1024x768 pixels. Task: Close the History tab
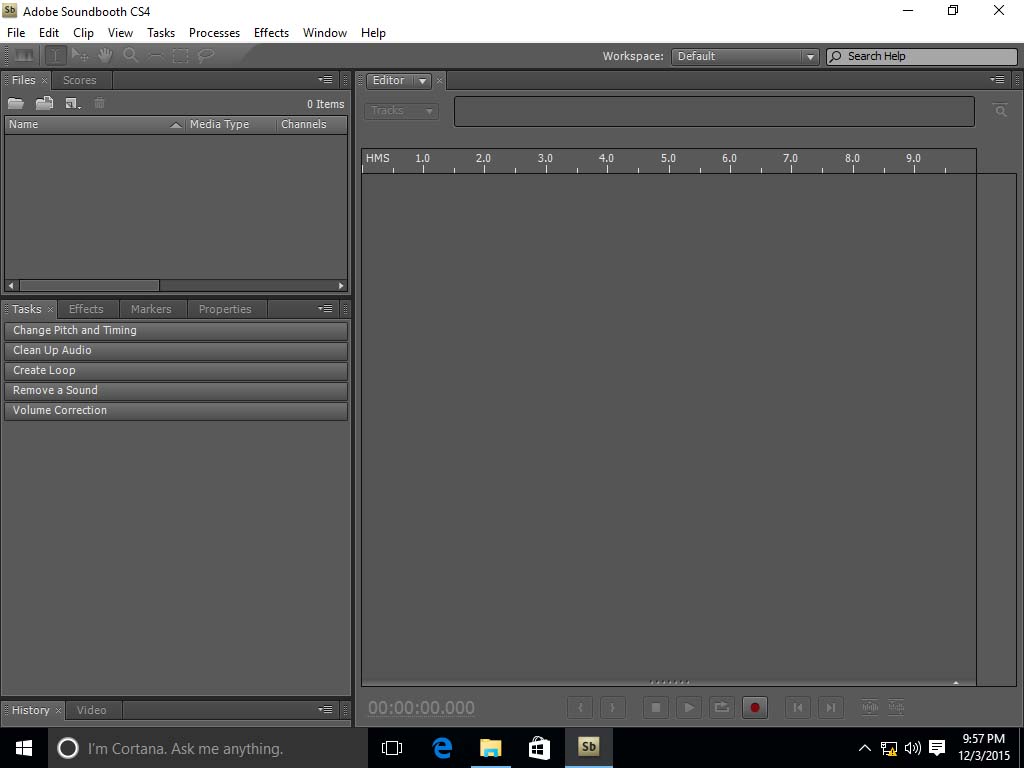pos(58,710)
